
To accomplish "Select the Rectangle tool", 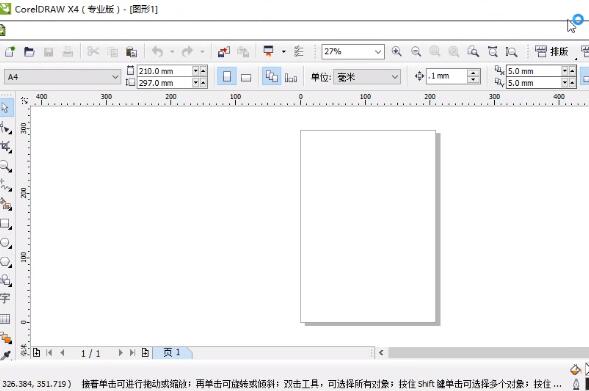I will click(6, 224).
